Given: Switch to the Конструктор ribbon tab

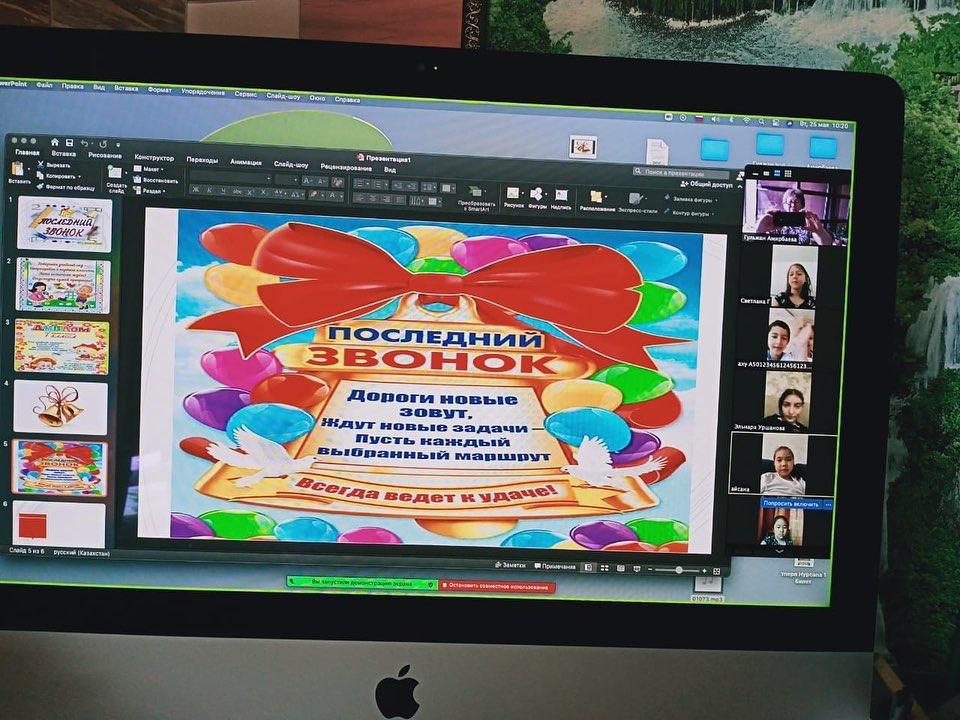Looking at the screenshot, I should point(154,157).
